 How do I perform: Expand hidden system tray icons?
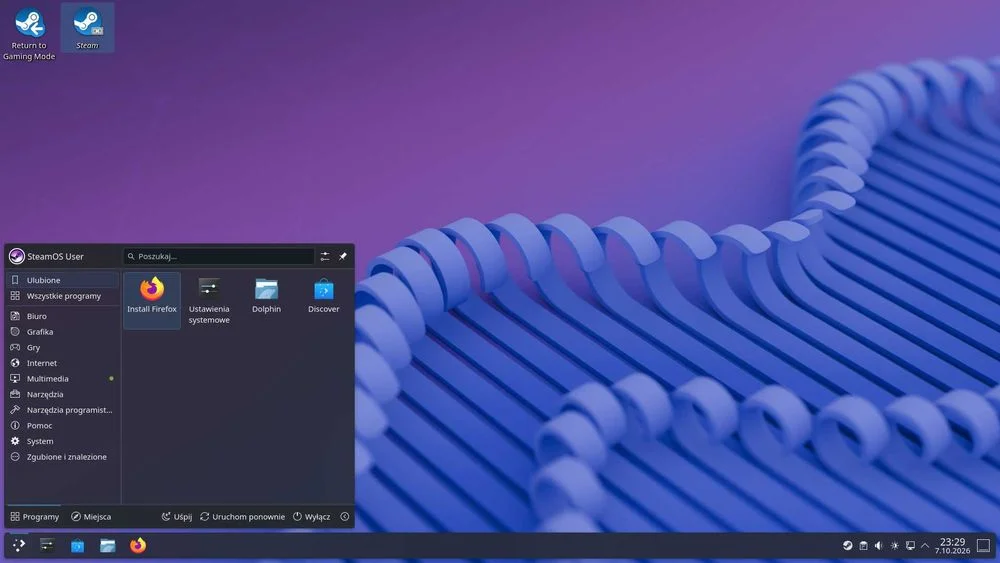(925, 545)
